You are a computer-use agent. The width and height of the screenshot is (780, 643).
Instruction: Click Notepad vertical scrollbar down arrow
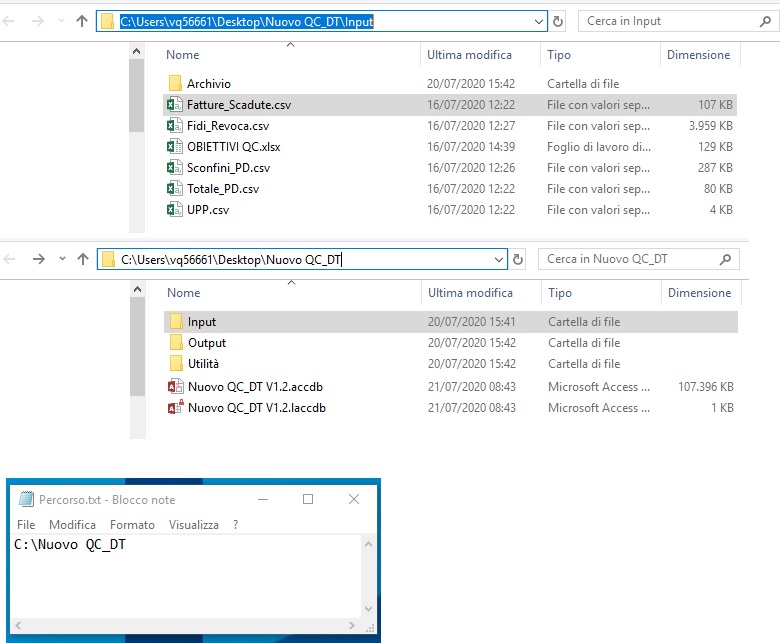368,608
